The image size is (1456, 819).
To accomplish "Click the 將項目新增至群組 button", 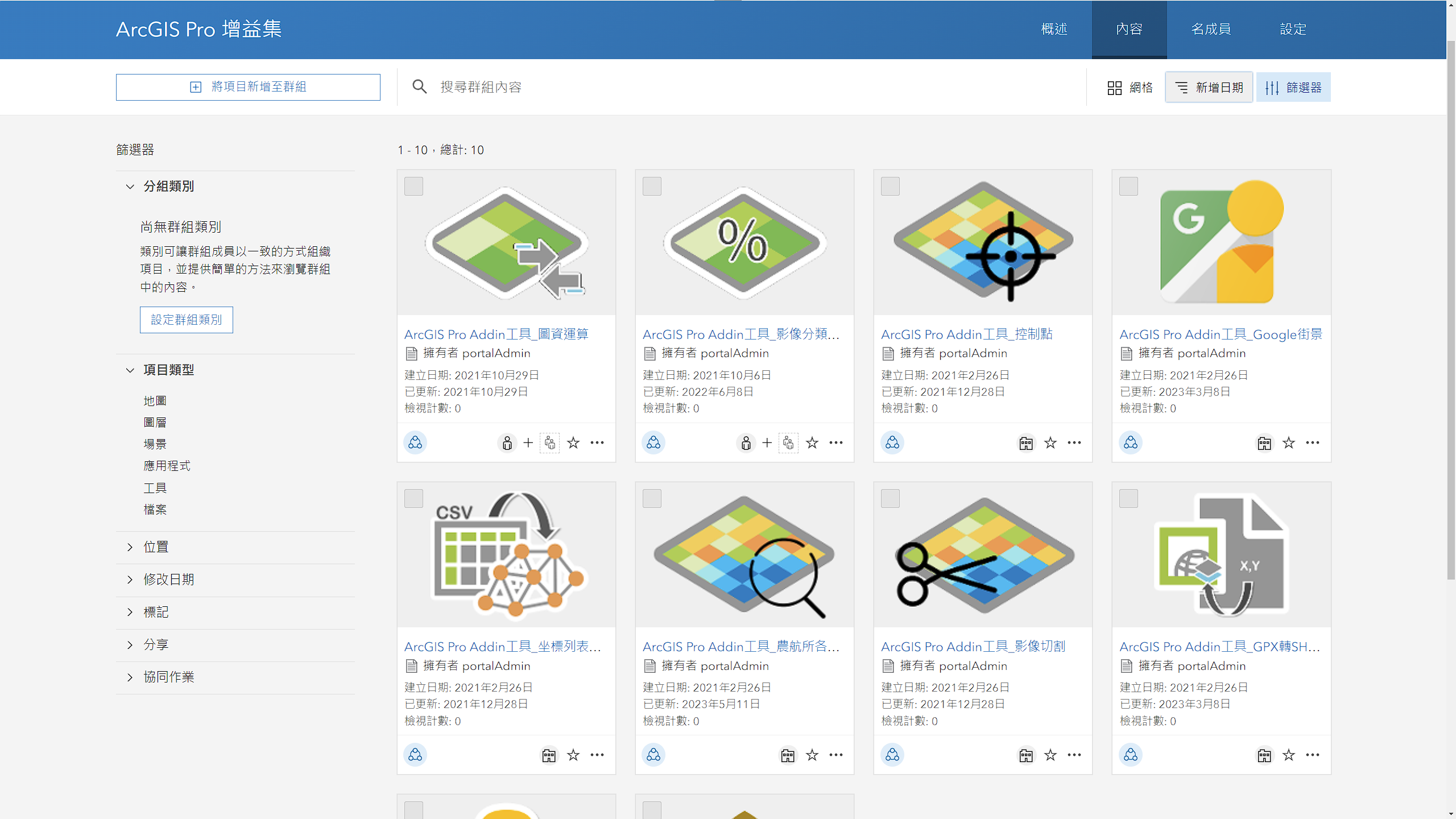I will pos(249,87).
